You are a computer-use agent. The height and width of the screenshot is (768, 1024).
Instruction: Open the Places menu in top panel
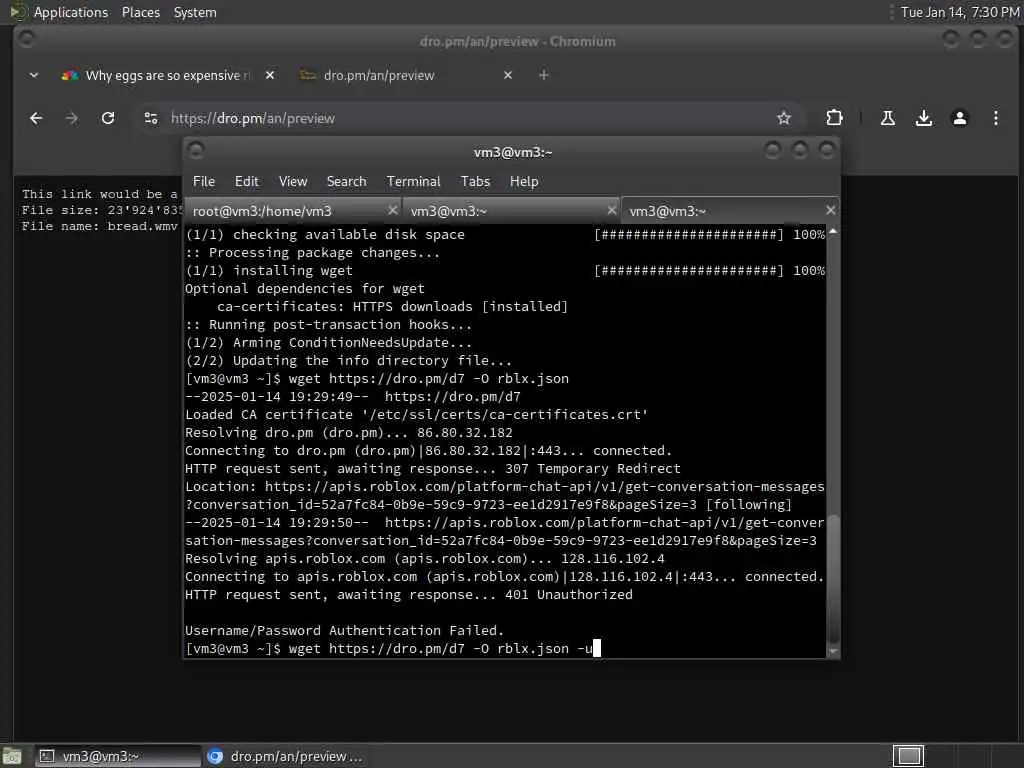[x=140, y=12]
